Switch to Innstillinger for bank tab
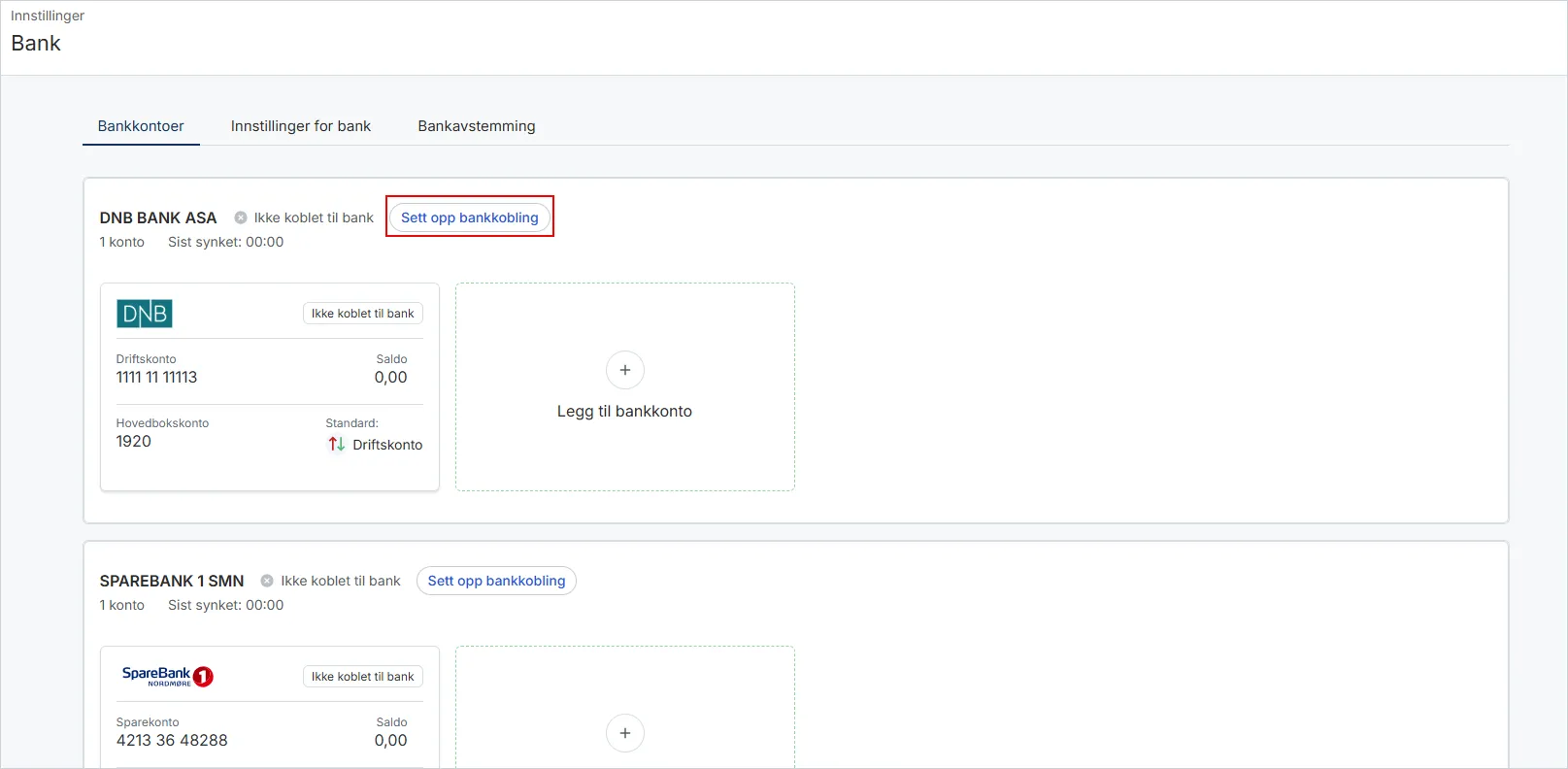Viewport: 1568px width, 769px height. click(x=301, y=126)
